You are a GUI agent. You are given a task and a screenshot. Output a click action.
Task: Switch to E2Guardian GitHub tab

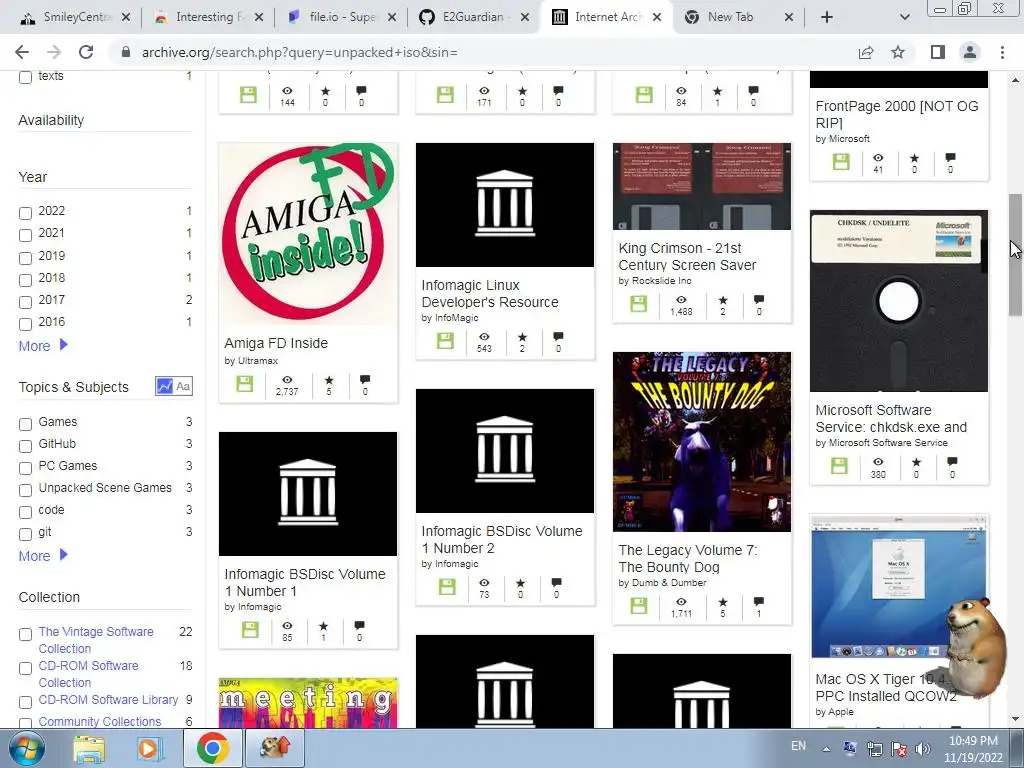click(473, 17)
